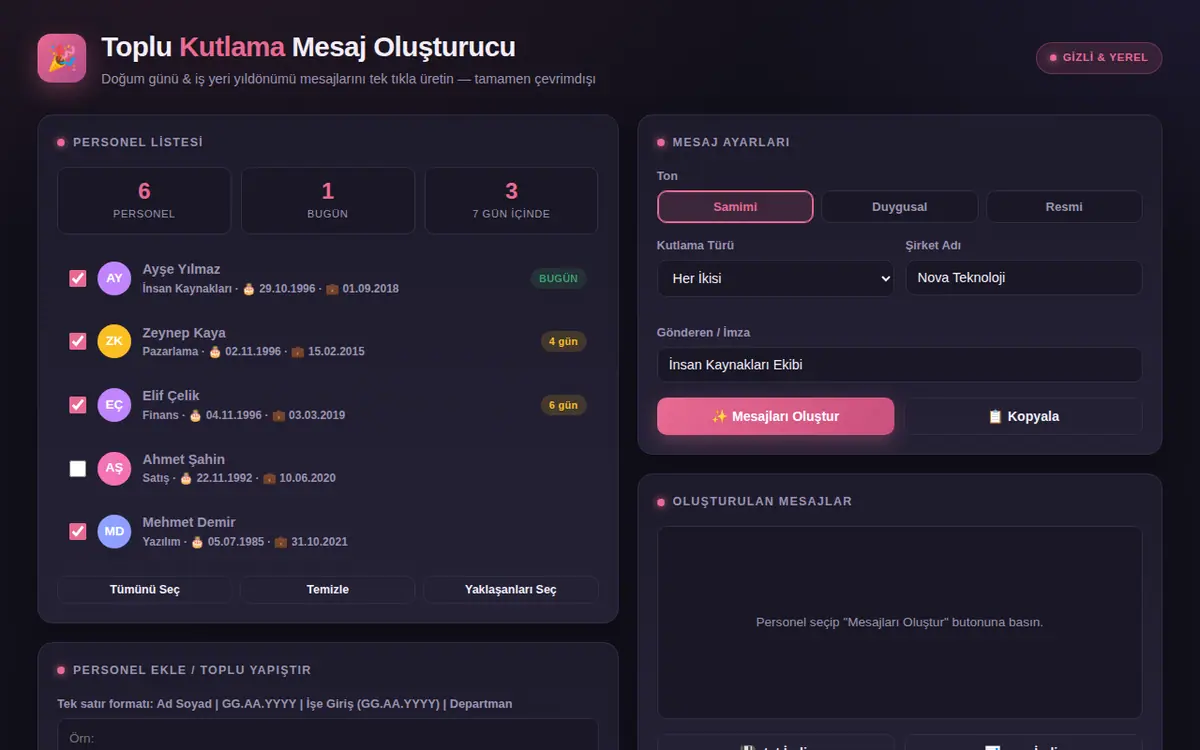Click Ayşe Yılmaz's AY avatar
This screenshot has height=750, width=1200.
114,278
